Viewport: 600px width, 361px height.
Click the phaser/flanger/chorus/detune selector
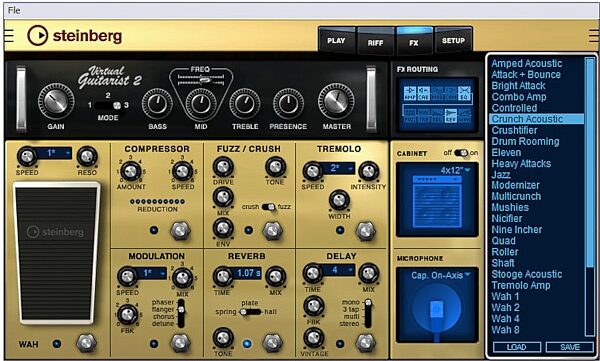(x=181, y=313)
